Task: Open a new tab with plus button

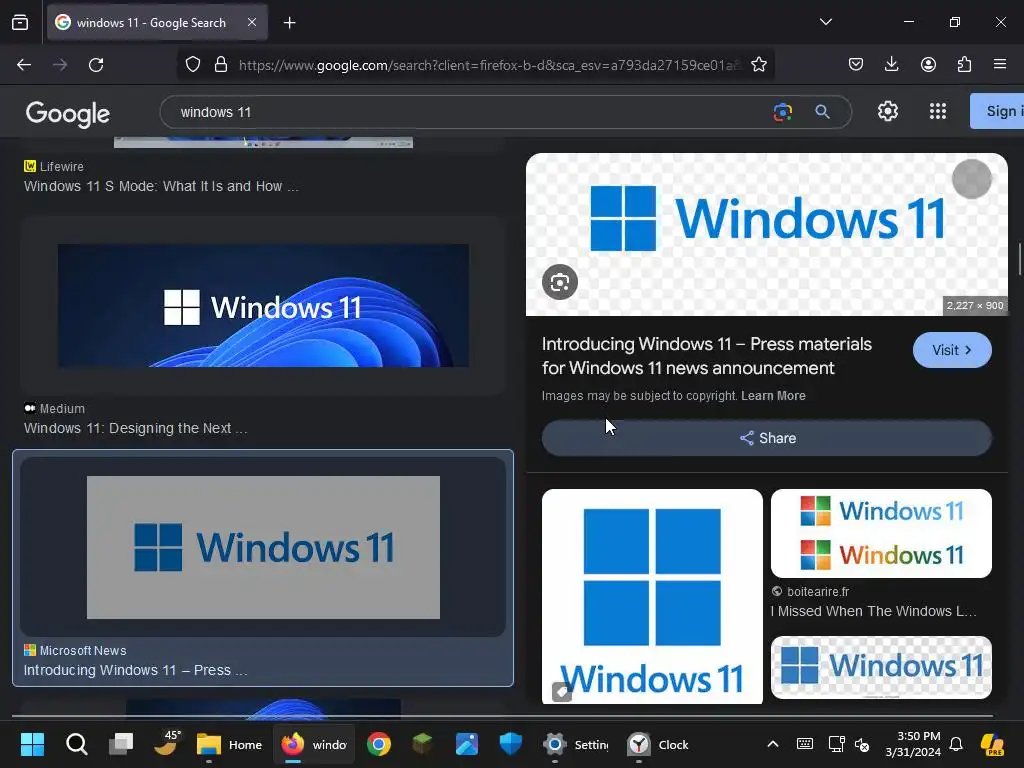Action: pos(289,23)
